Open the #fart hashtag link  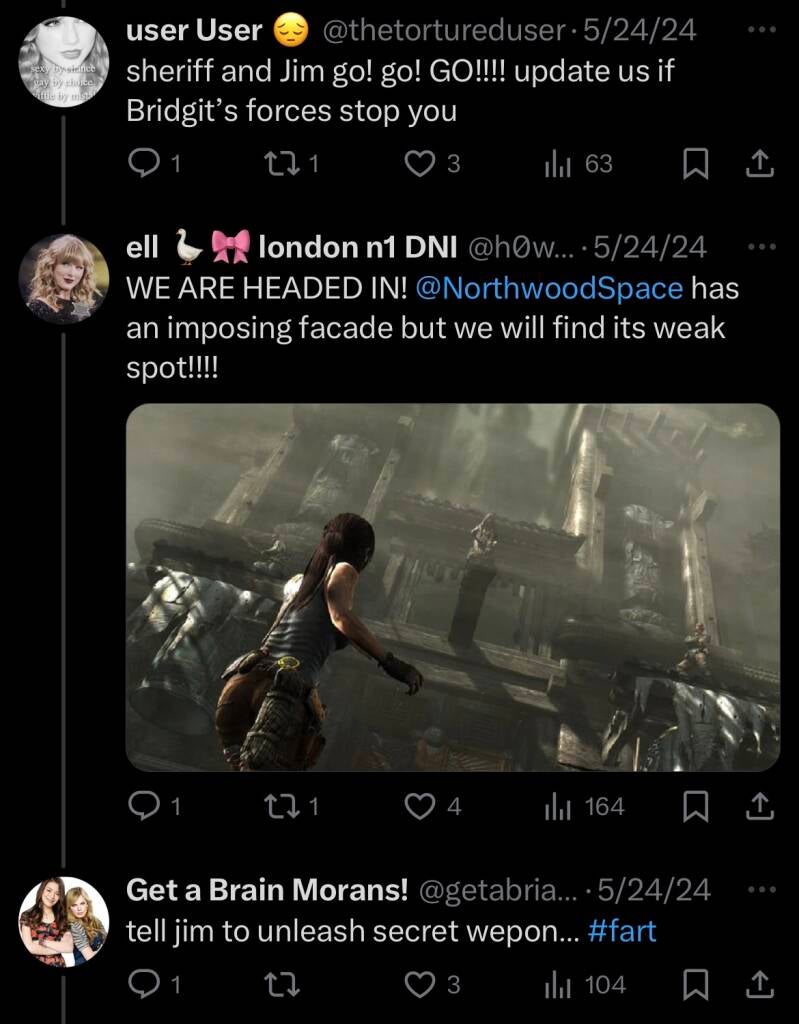[622, 931]
